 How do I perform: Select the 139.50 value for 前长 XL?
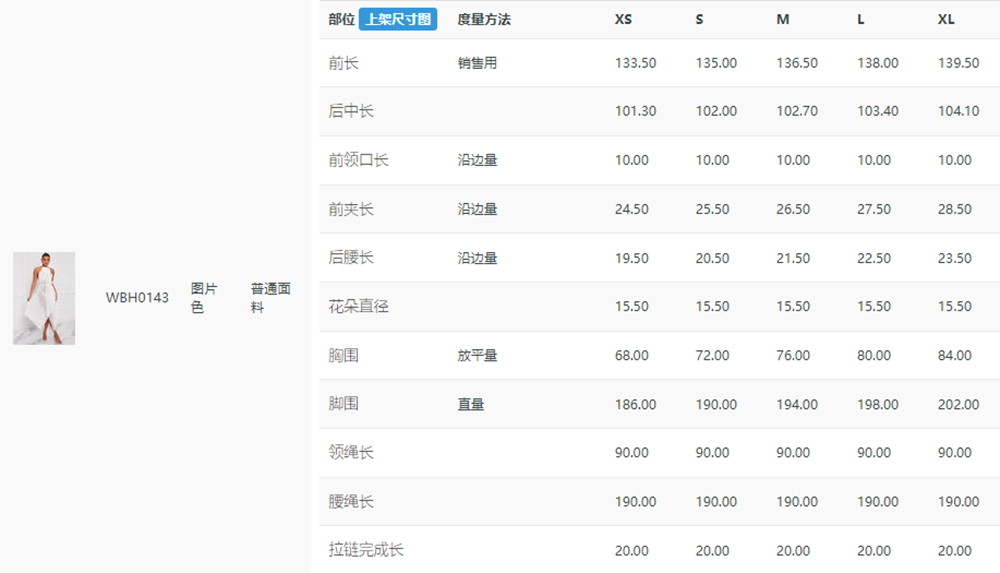(x=959, y=63)
